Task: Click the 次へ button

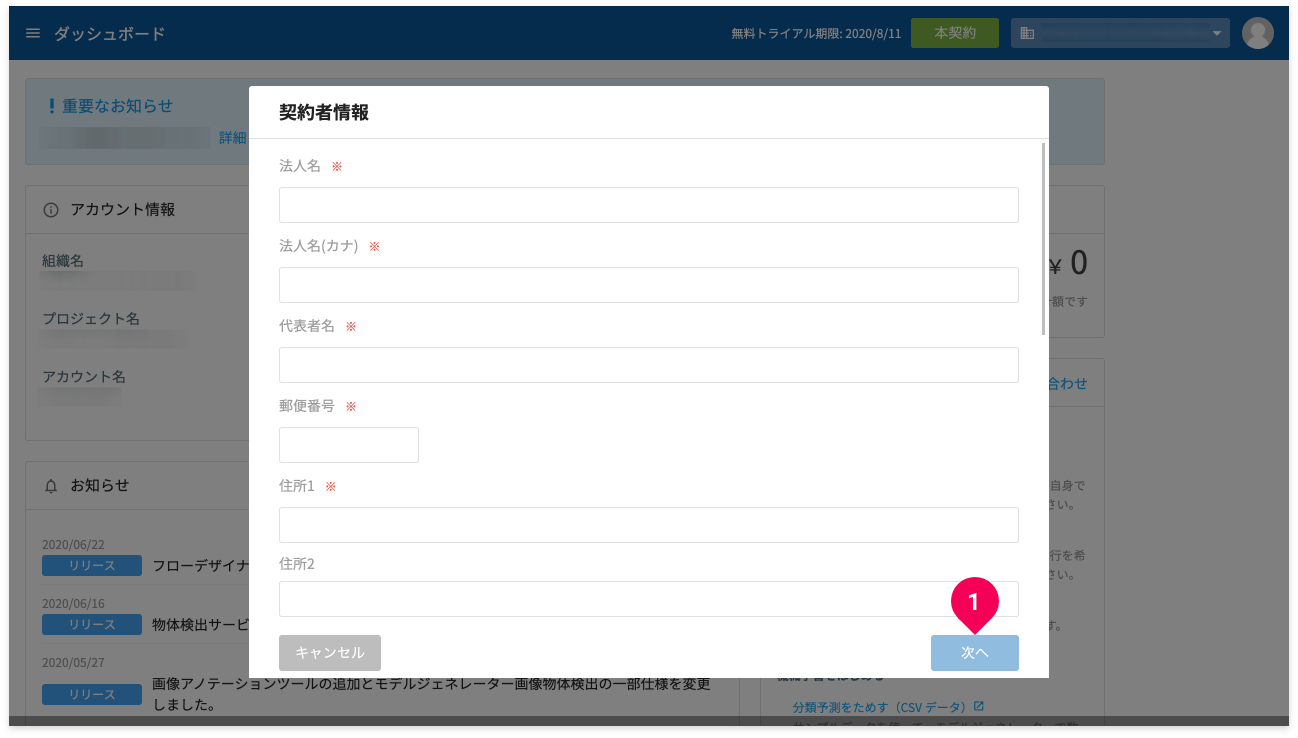Action: click(x=975, y=653)
